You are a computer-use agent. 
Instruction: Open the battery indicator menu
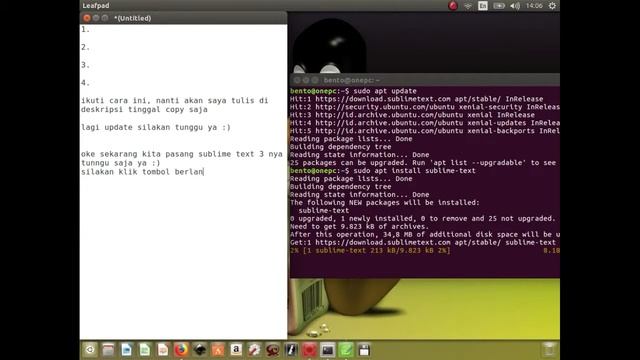click(x=499, y=6)
